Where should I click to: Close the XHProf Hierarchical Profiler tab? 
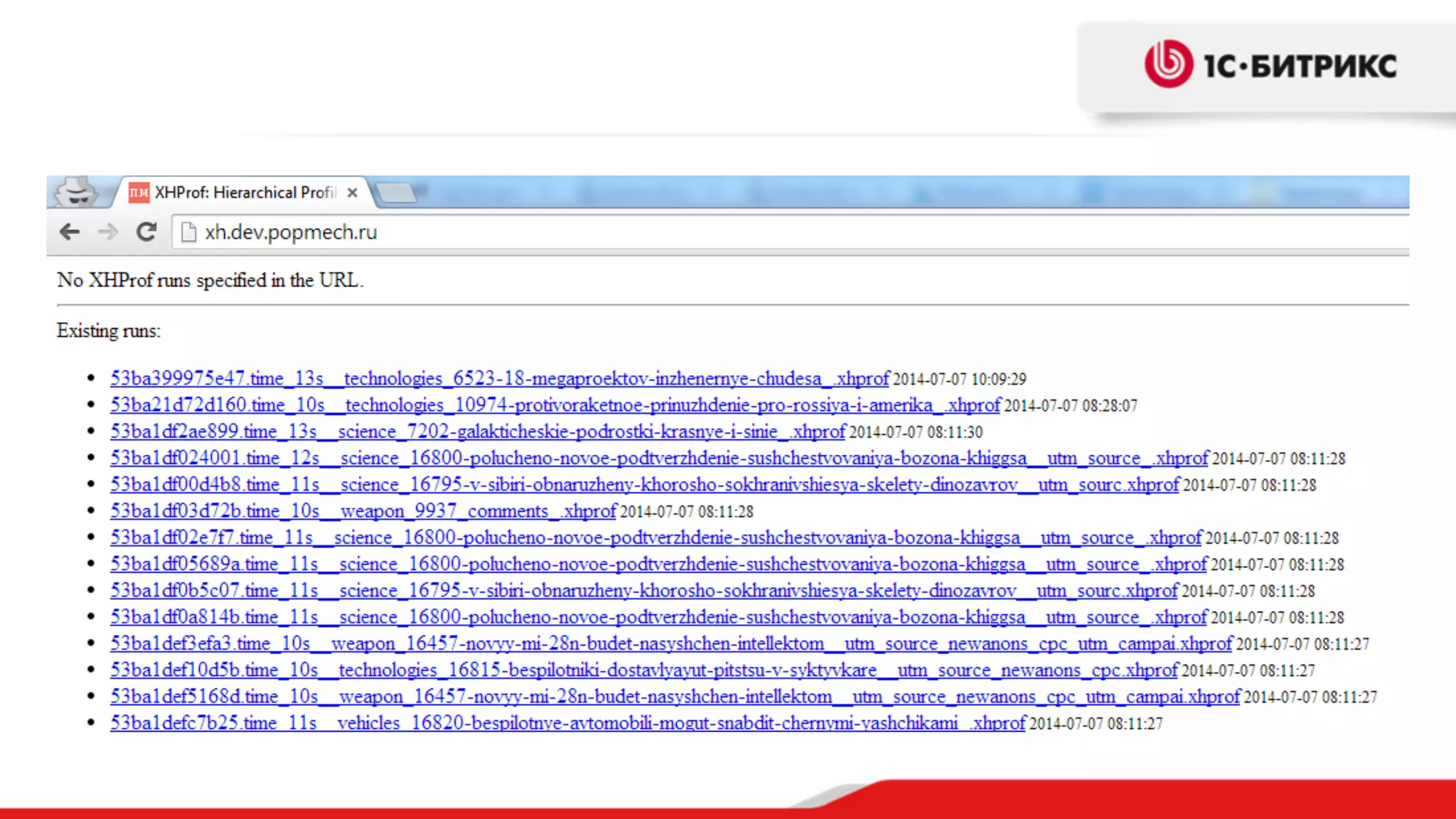[x=352, y=193]
